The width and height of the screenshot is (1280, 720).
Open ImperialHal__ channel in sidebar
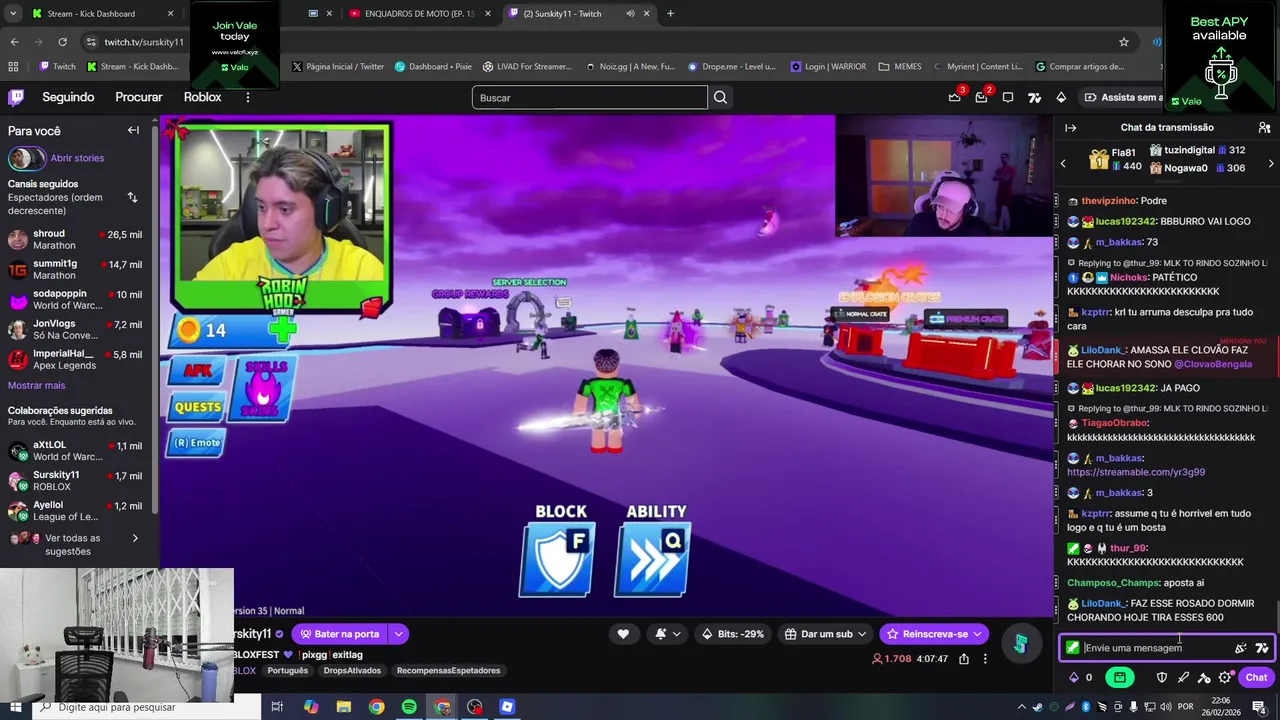coord(78,360)
